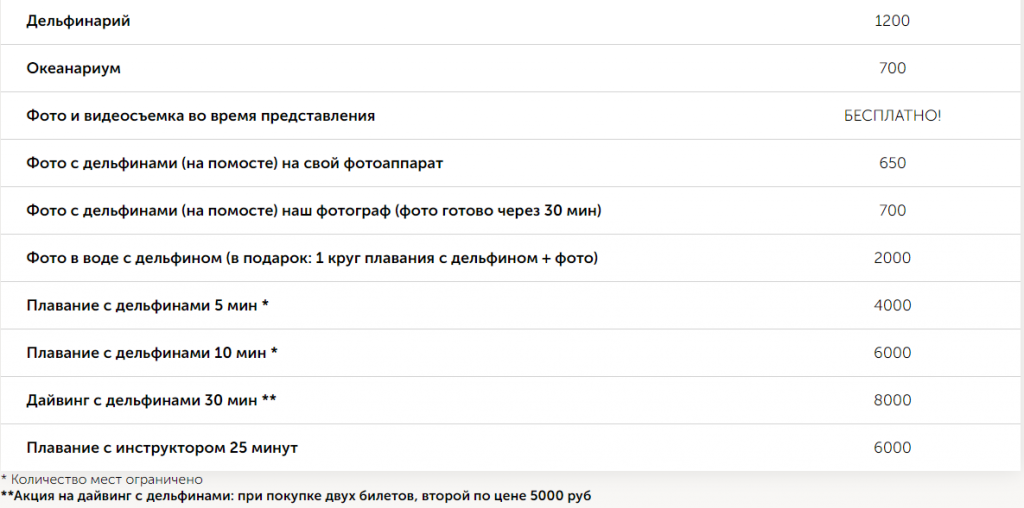Click Фото с дельфинами наш фотограф row
This screenshot has height=508, width=1024.
tap(313, 210)
